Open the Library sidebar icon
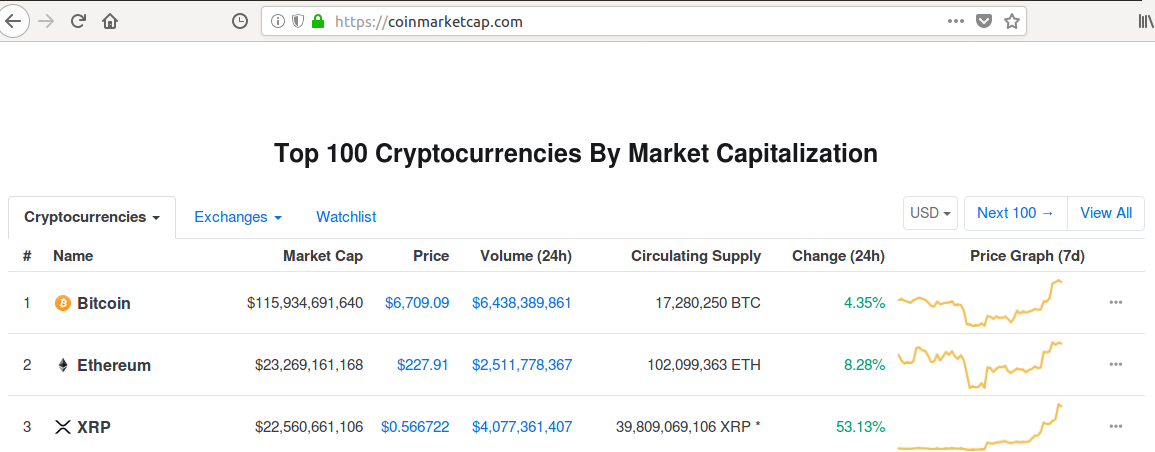This screenshot has height=452, width=1155. 1145,21
